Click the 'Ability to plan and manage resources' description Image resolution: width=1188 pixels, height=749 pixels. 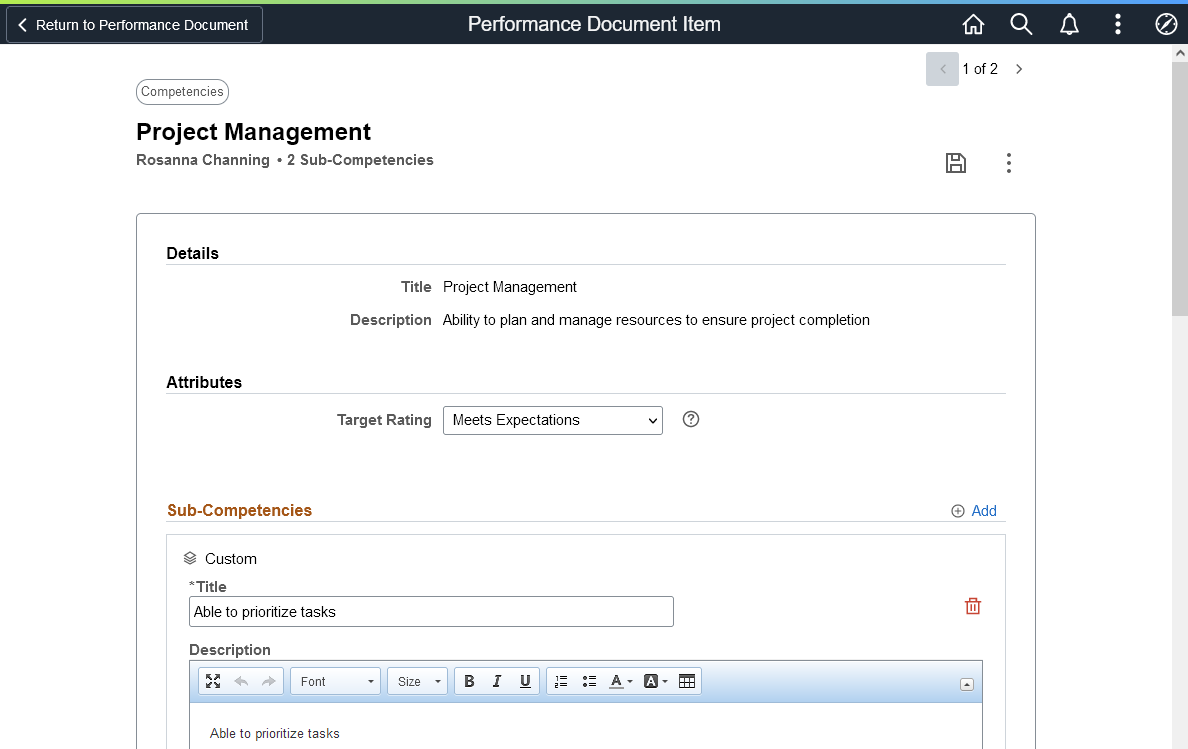(x=656, y=320)
